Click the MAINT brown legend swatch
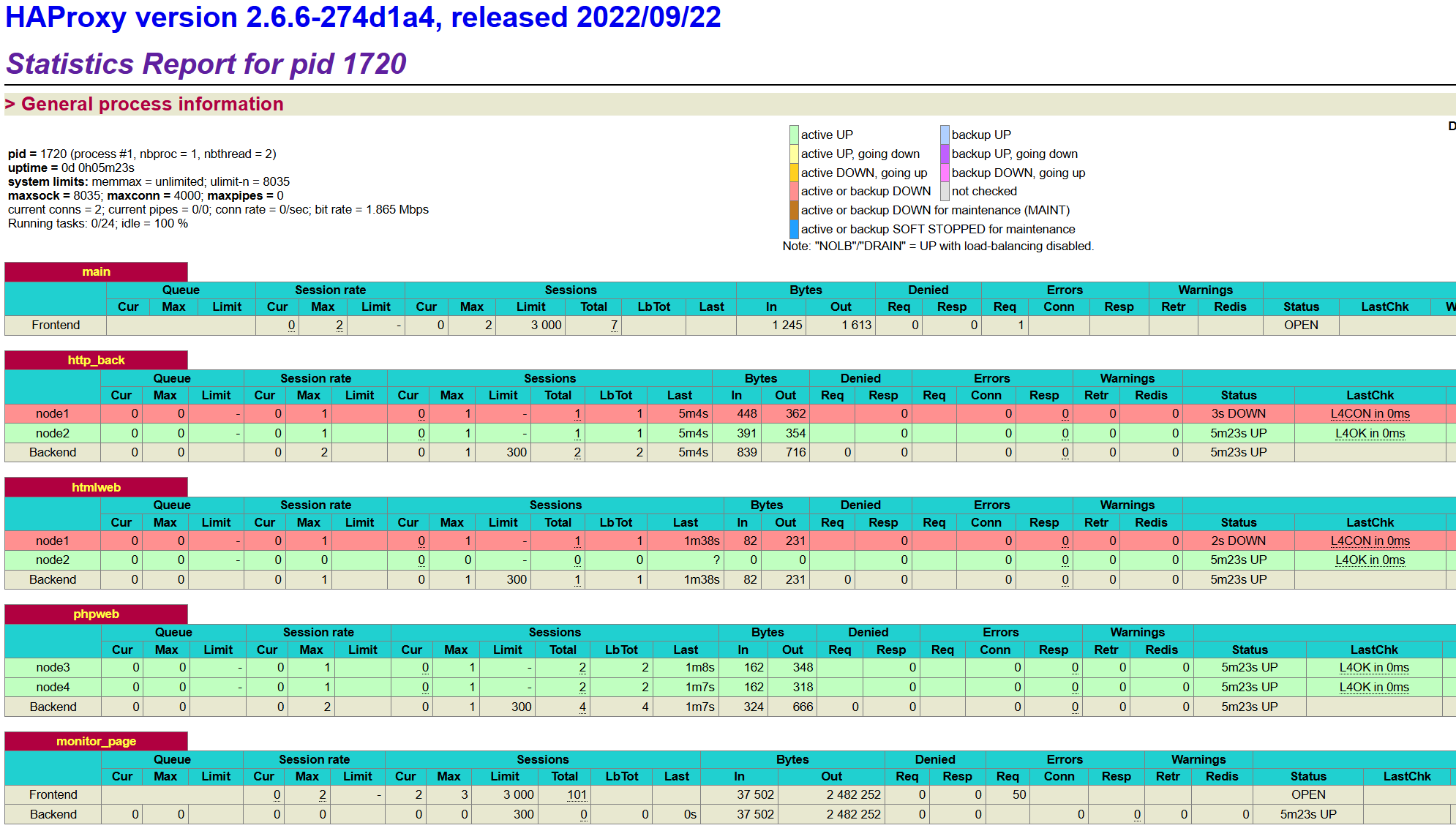1456x839 pixels. [794, 211]
